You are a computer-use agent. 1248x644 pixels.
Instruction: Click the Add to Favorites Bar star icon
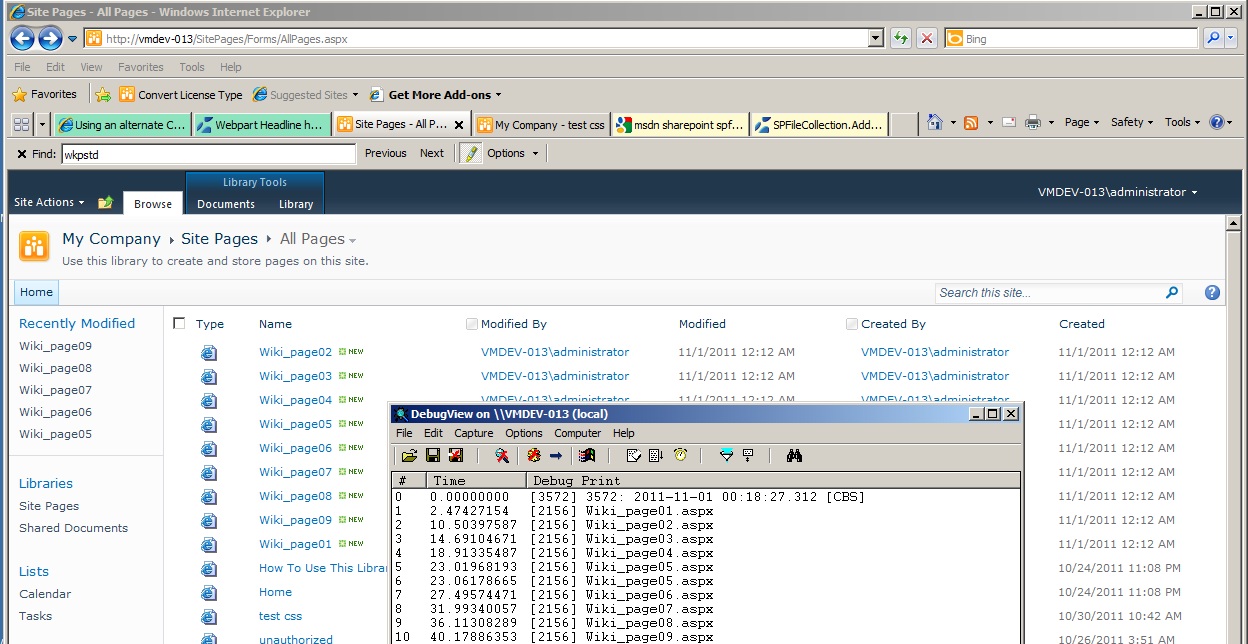click(x=102, y=95)
